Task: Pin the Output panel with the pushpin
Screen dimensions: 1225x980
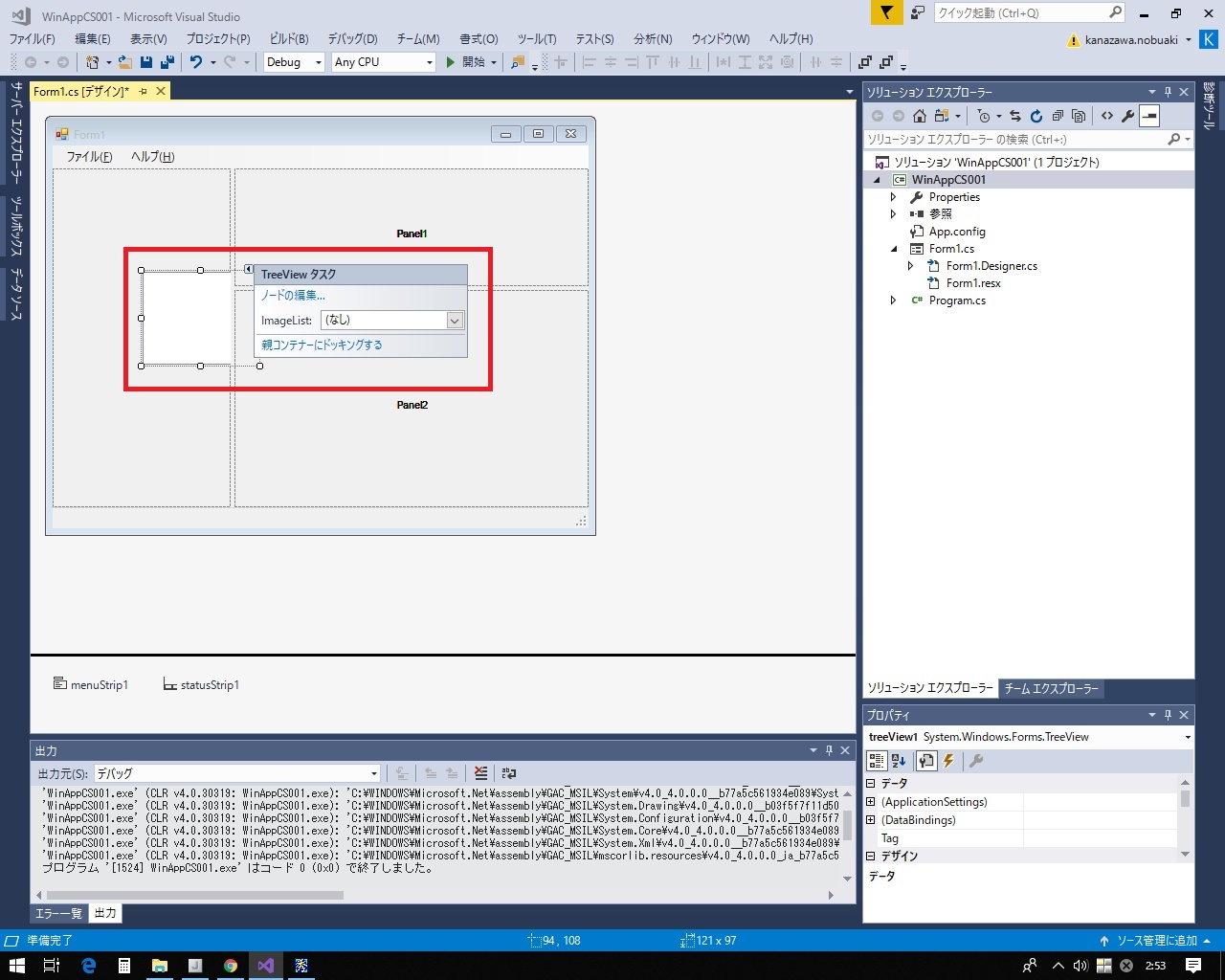Action: 829,750
